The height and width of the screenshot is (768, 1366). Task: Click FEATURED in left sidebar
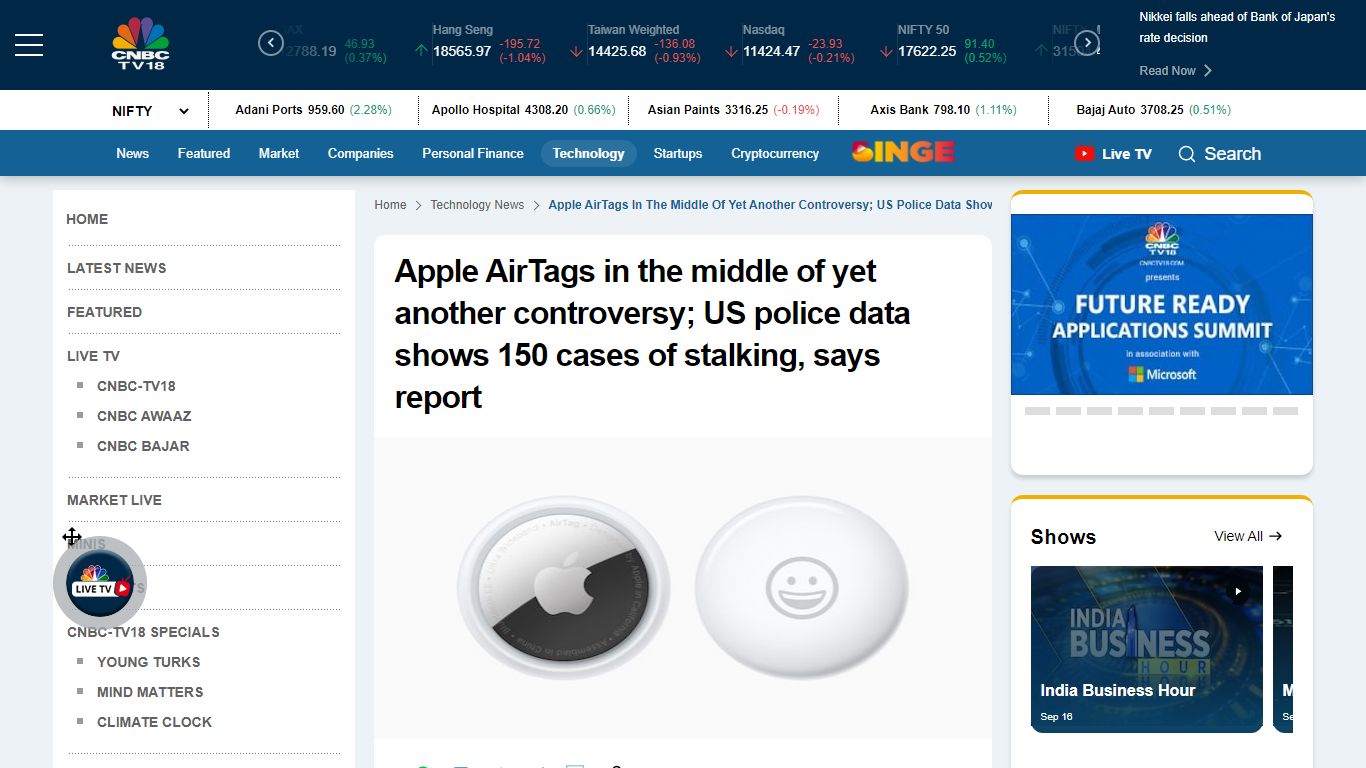pyautogui.click(x=105, y=312)
